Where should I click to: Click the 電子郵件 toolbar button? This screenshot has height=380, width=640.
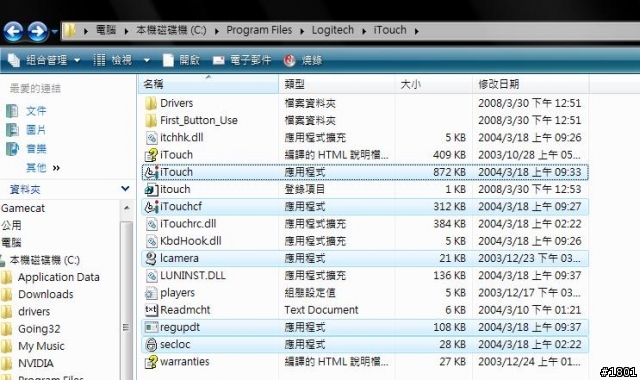pos(242,60)
